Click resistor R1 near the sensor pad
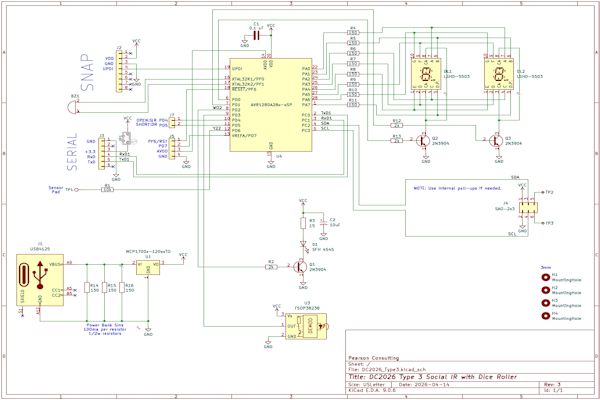 pyautogui.click(x=108, y=189)
